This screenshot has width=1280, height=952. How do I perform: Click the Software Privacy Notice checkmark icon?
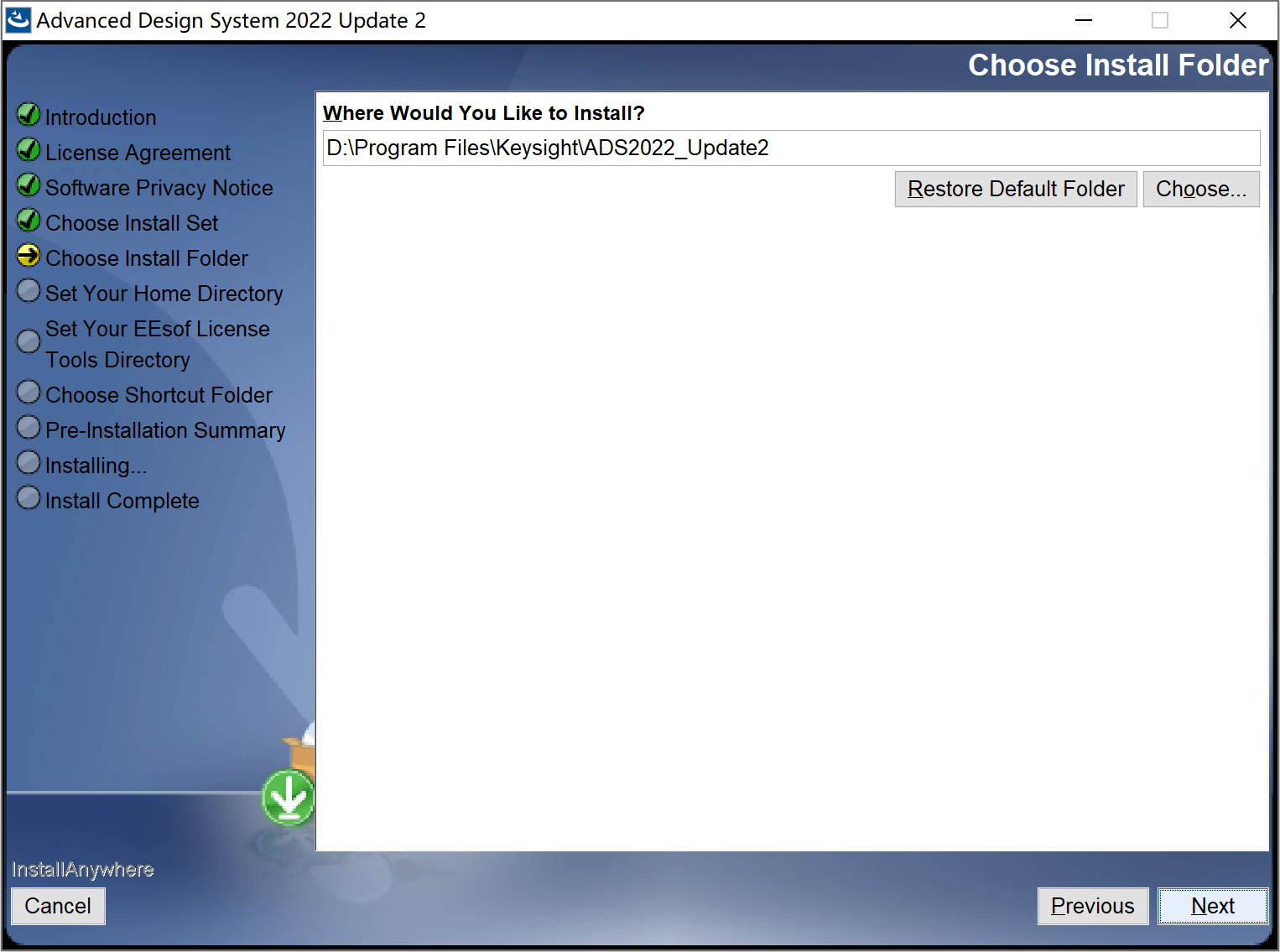click(29, 185)
